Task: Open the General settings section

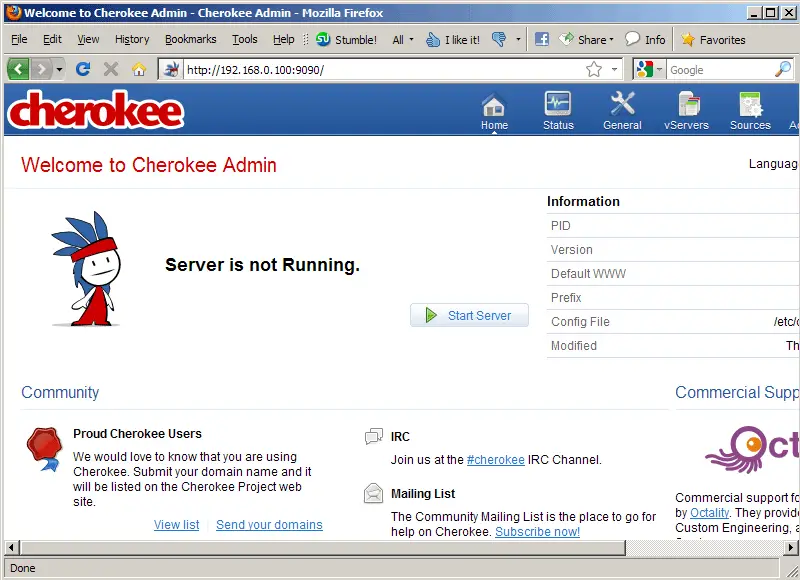Action: pyautogui.click(x=622, y=111)
